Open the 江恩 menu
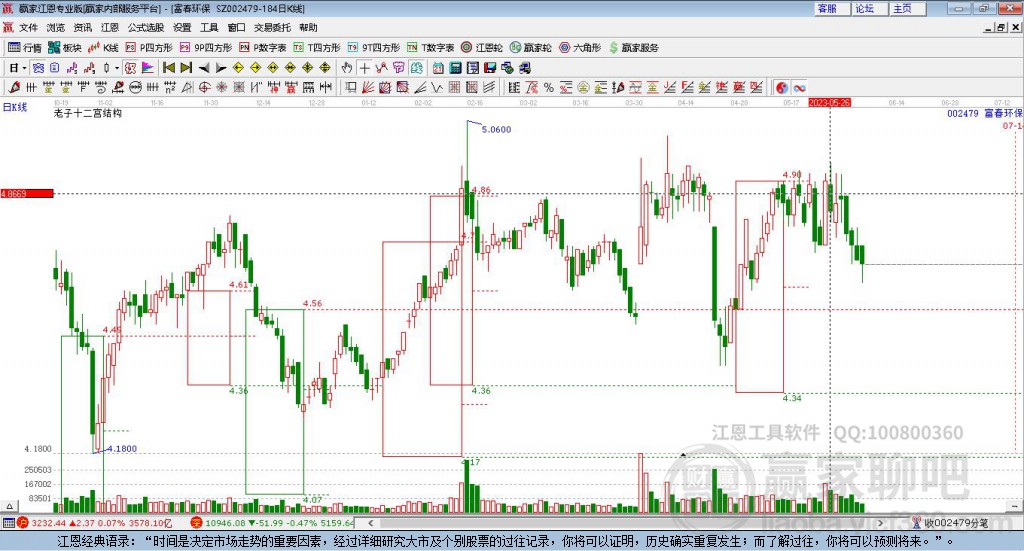 [110, 27]
